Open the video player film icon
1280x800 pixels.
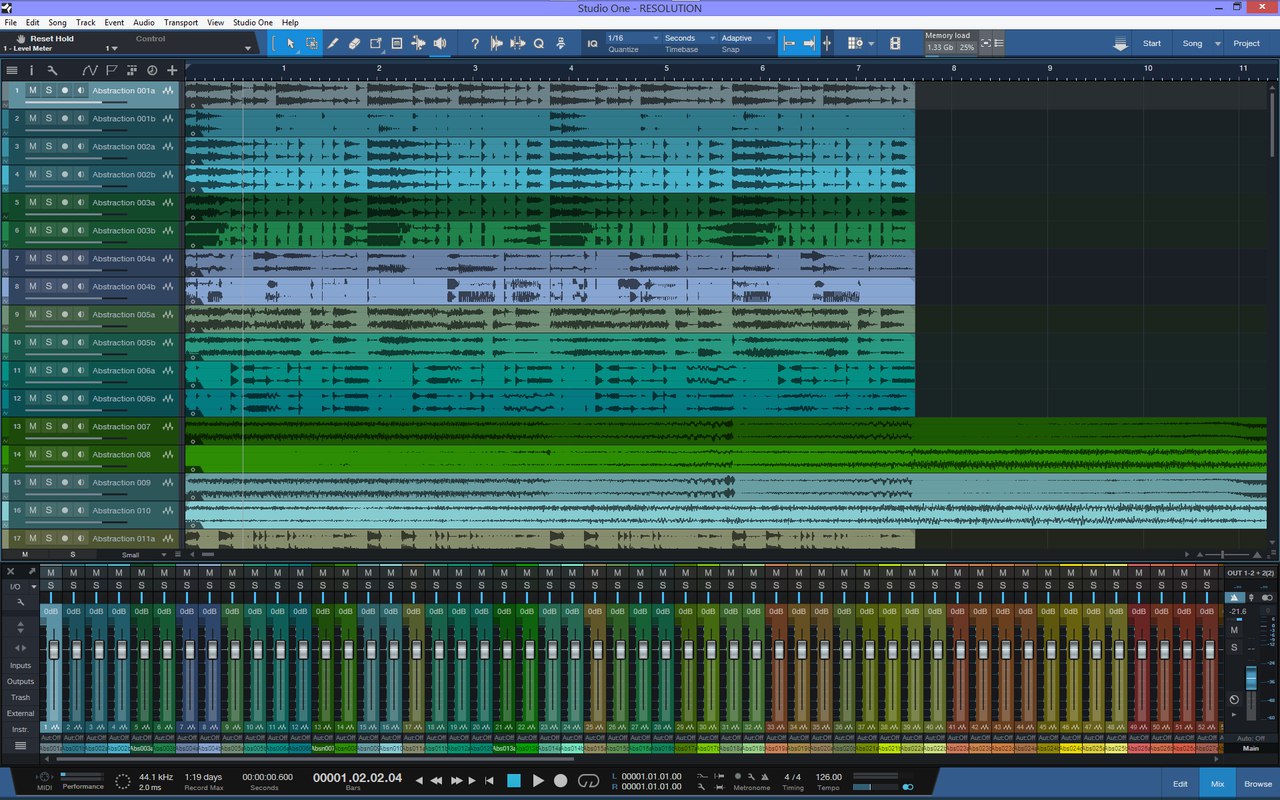(895, 43)
